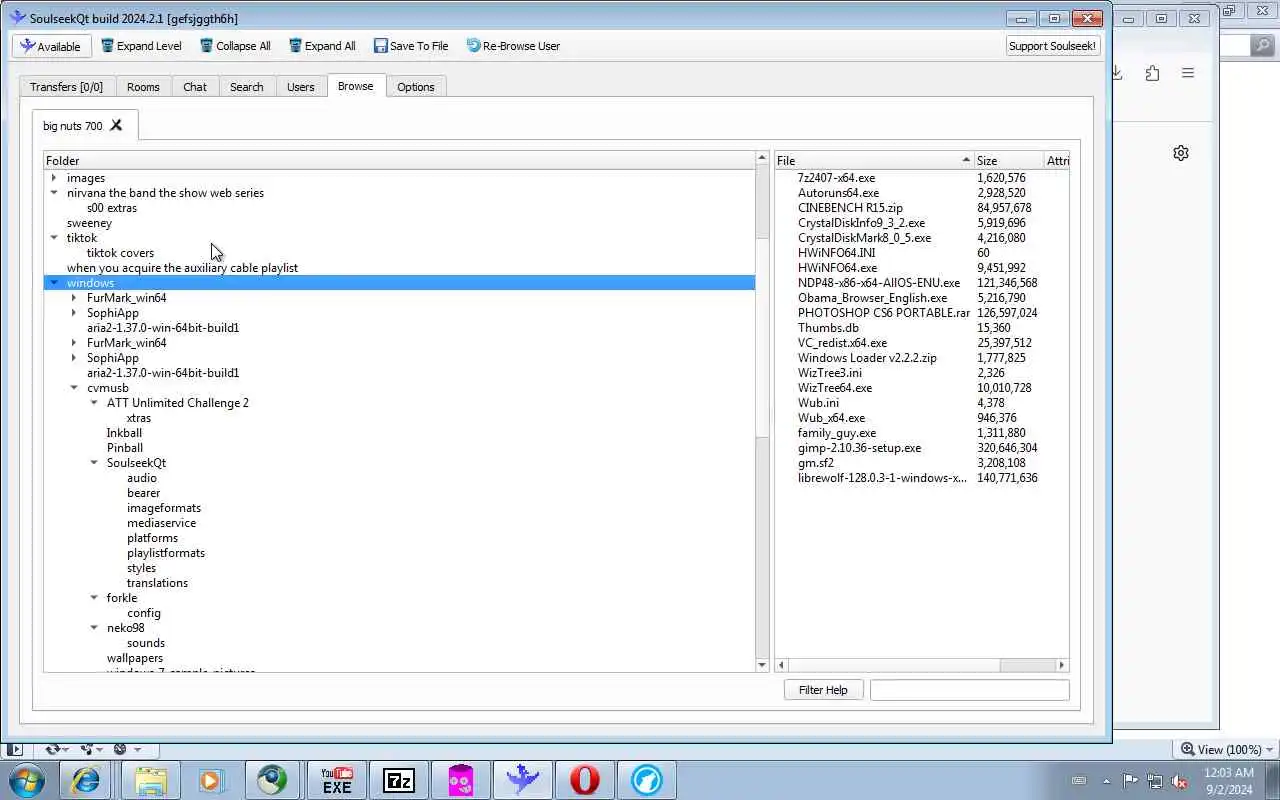Open hamburger menu in the background window
Screen dimensions: 1280x800
coord(1188,73)
